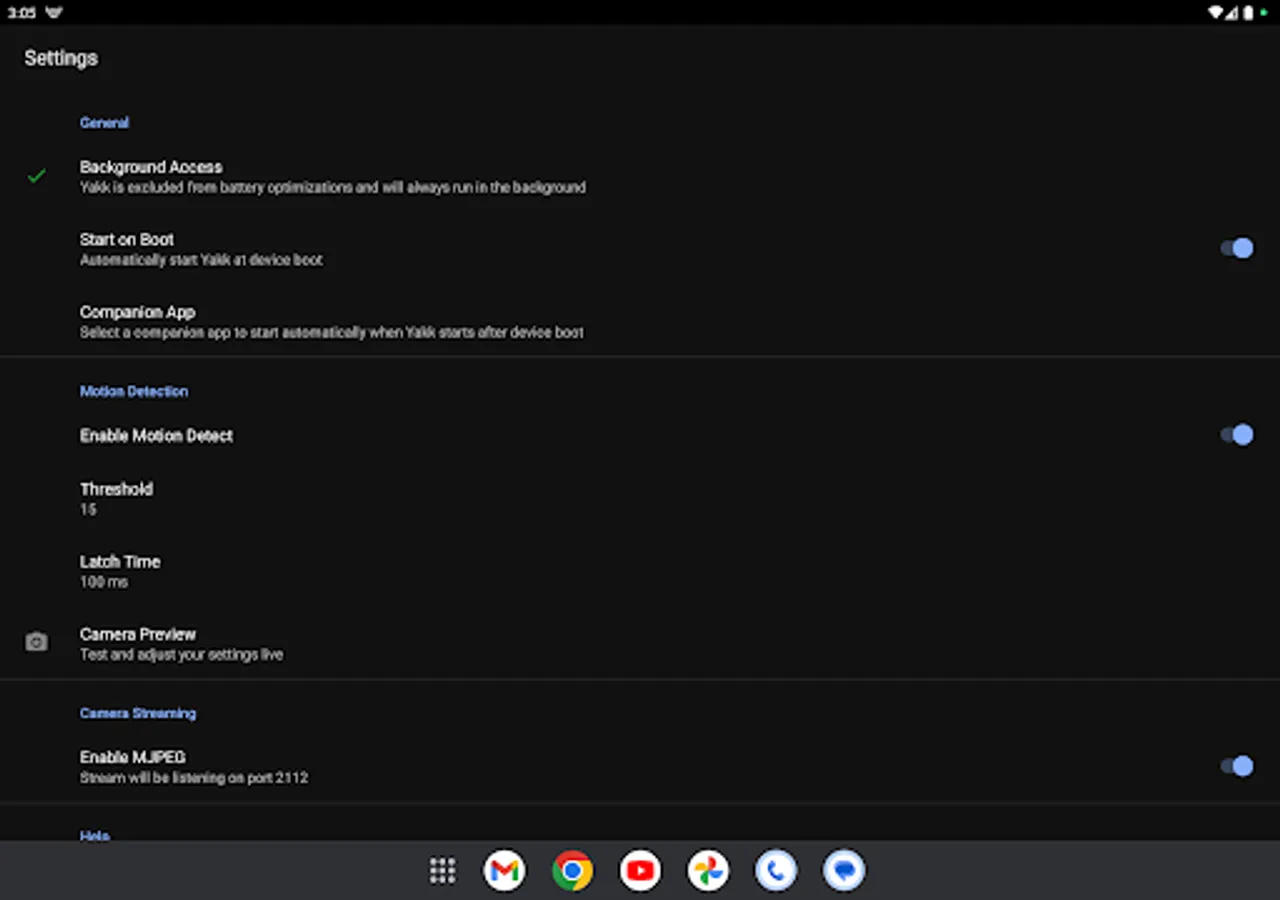Open Google Photos from the dock
Viewport: 1280px width, 900px height.
coord(708,870)
